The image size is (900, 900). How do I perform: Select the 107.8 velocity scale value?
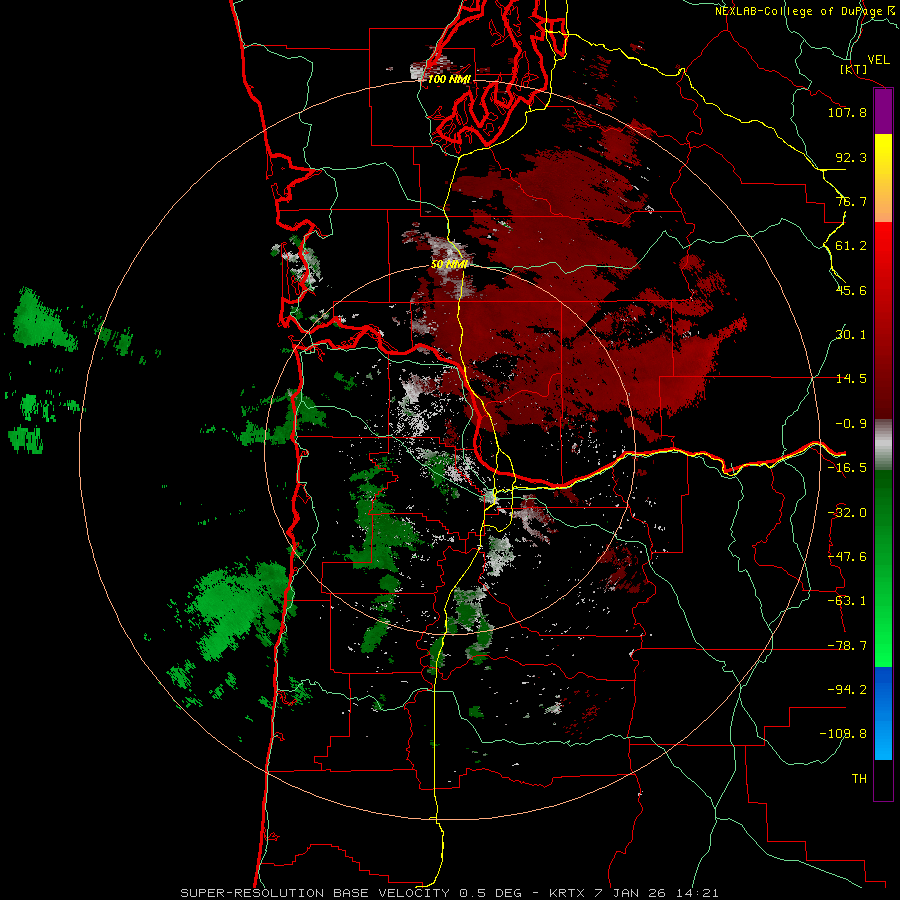[847, 112]
